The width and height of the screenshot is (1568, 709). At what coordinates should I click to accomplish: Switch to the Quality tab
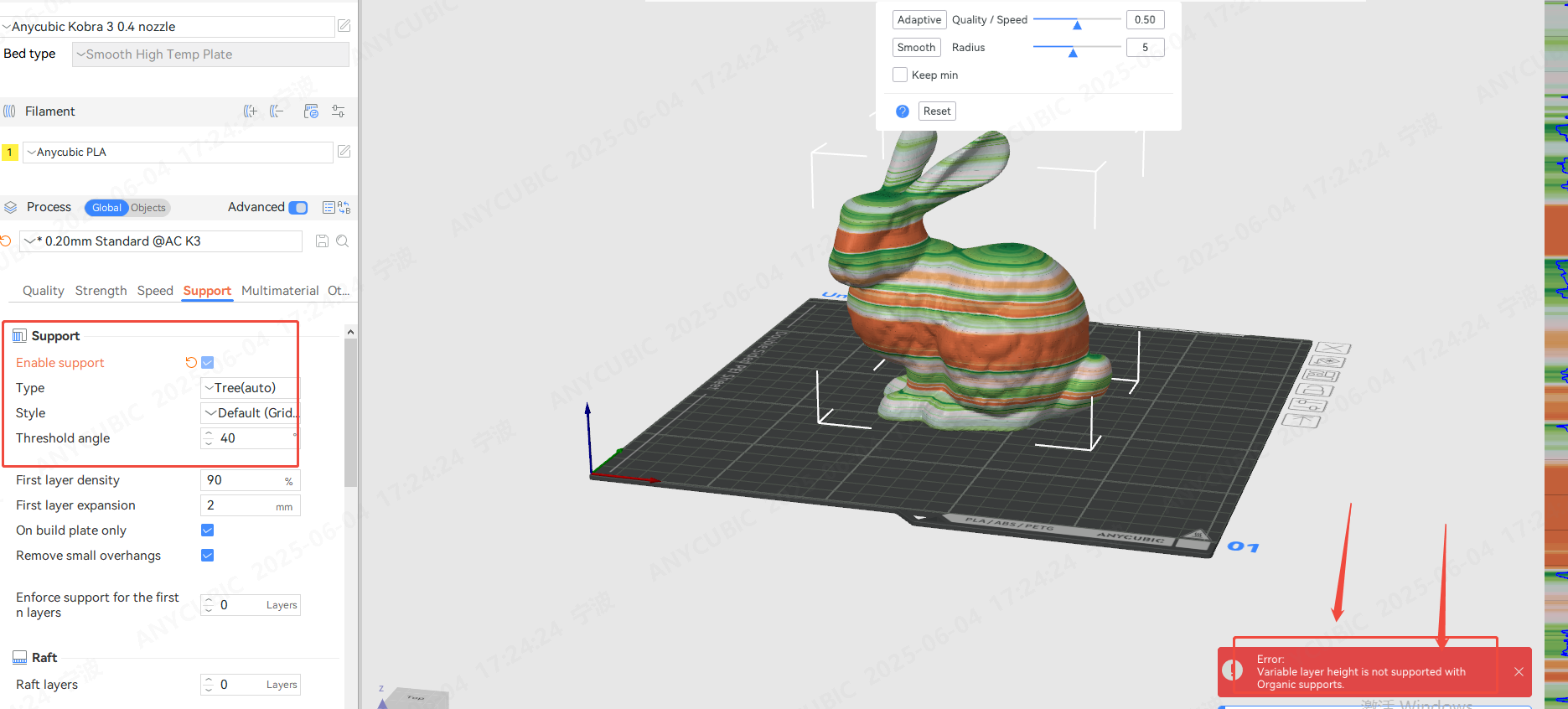tap(44, 291)
